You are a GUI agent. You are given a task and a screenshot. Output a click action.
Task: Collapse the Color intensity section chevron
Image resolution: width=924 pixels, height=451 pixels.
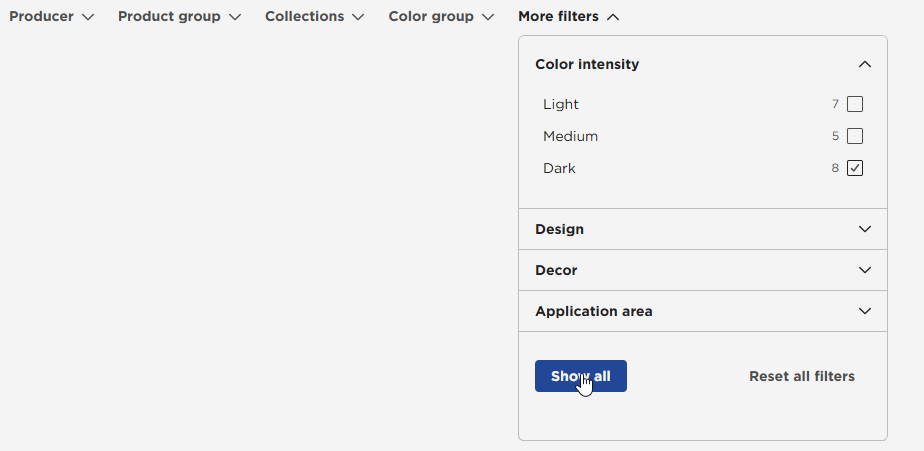pyautogui.click(x=865, y=64)
